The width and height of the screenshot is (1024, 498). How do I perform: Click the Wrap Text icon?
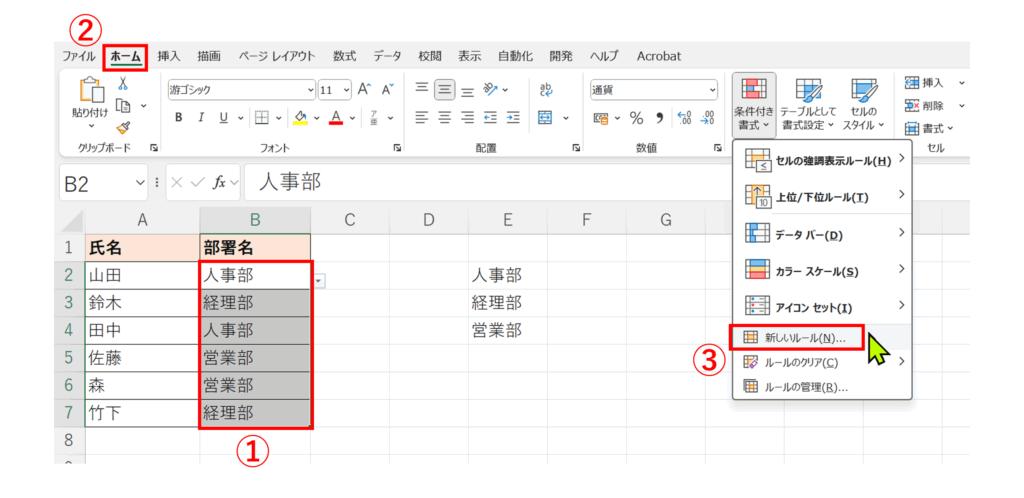(x=546, y=88)
